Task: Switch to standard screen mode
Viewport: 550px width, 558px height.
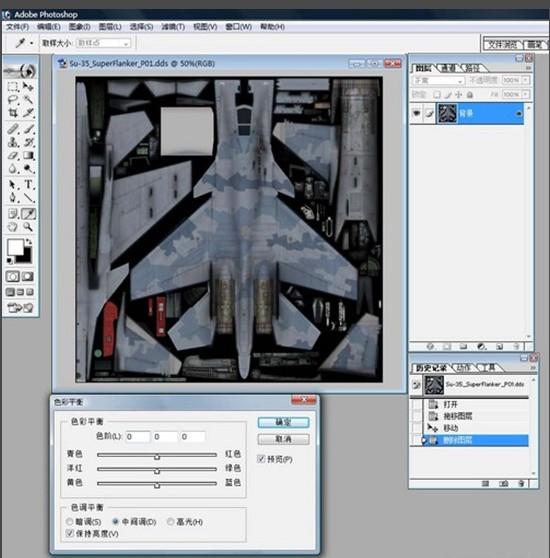Action: [10, 292]
